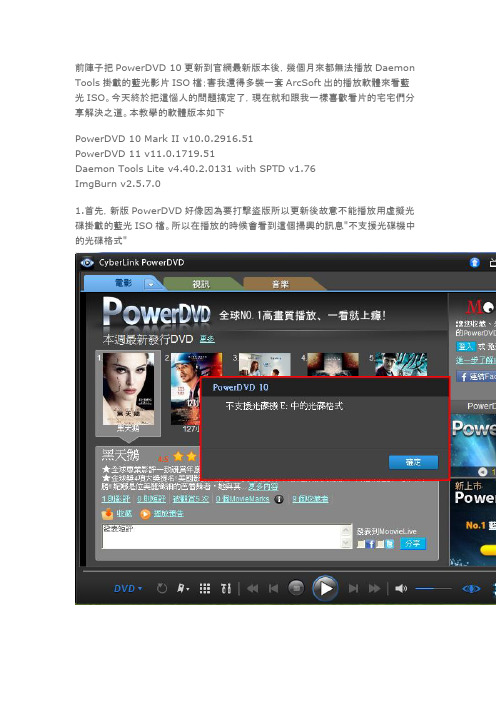The width and height of the screenshot is (496, 702).
Task: Click the upgrade arrow icon in title bar
Action: tap(475, 262)
